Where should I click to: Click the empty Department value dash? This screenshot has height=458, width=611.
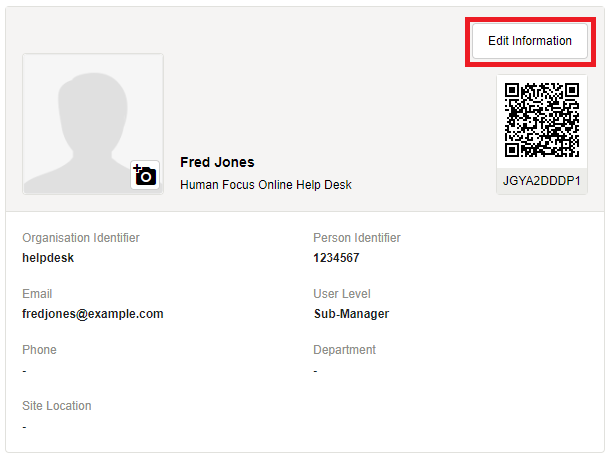[316, 371]
